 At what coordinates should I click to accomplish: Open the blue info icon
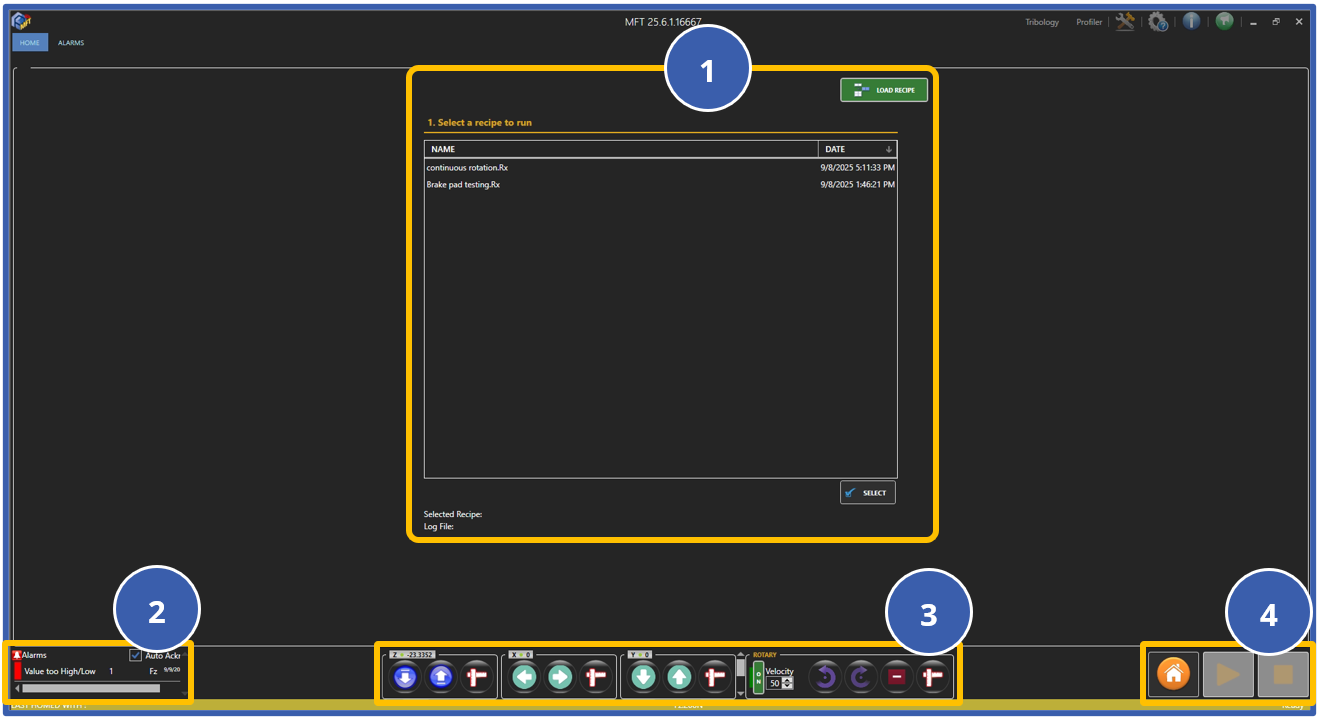click(x=1191, y=21)
